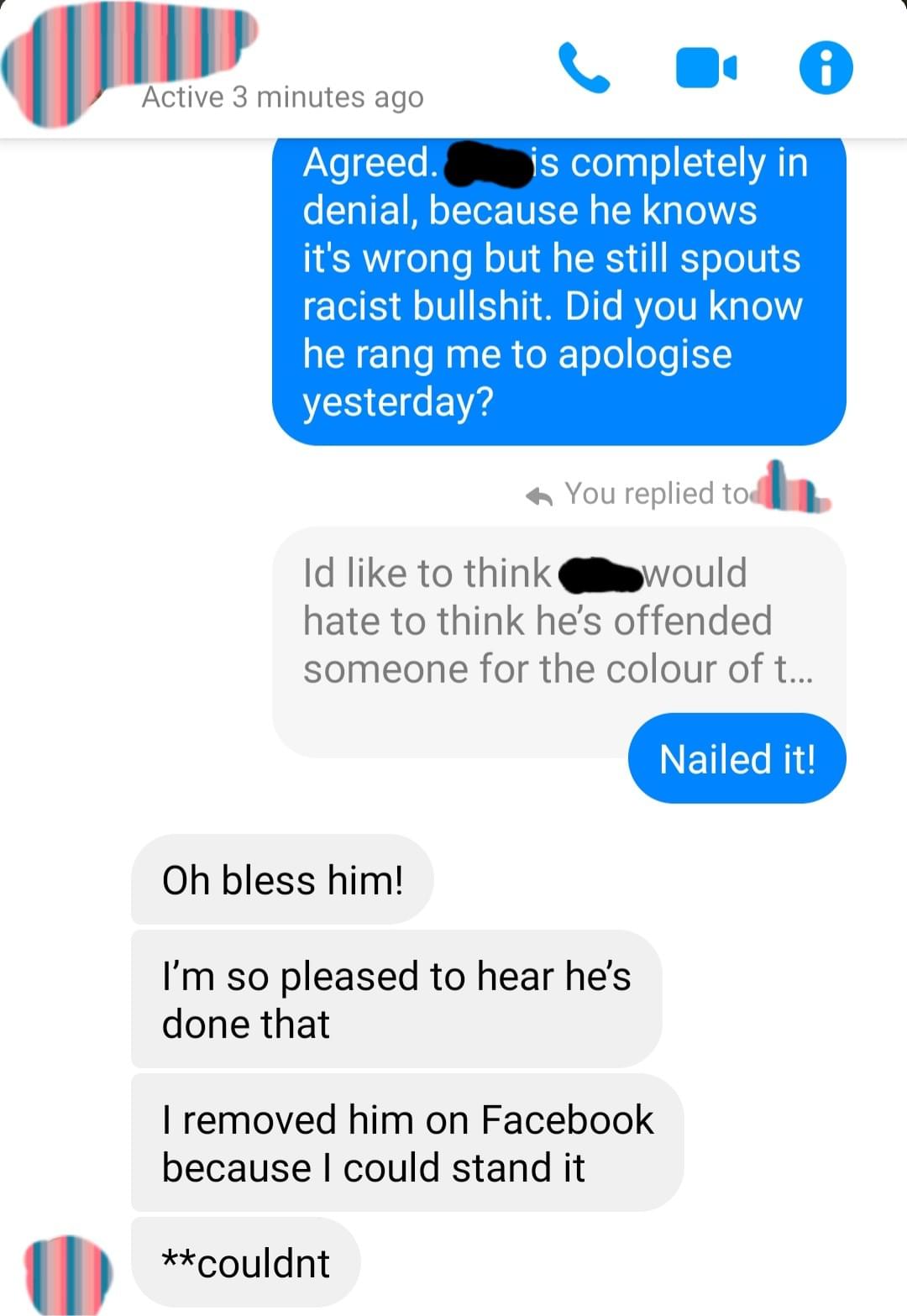Open conversation info via the i icon

[826, 68]
